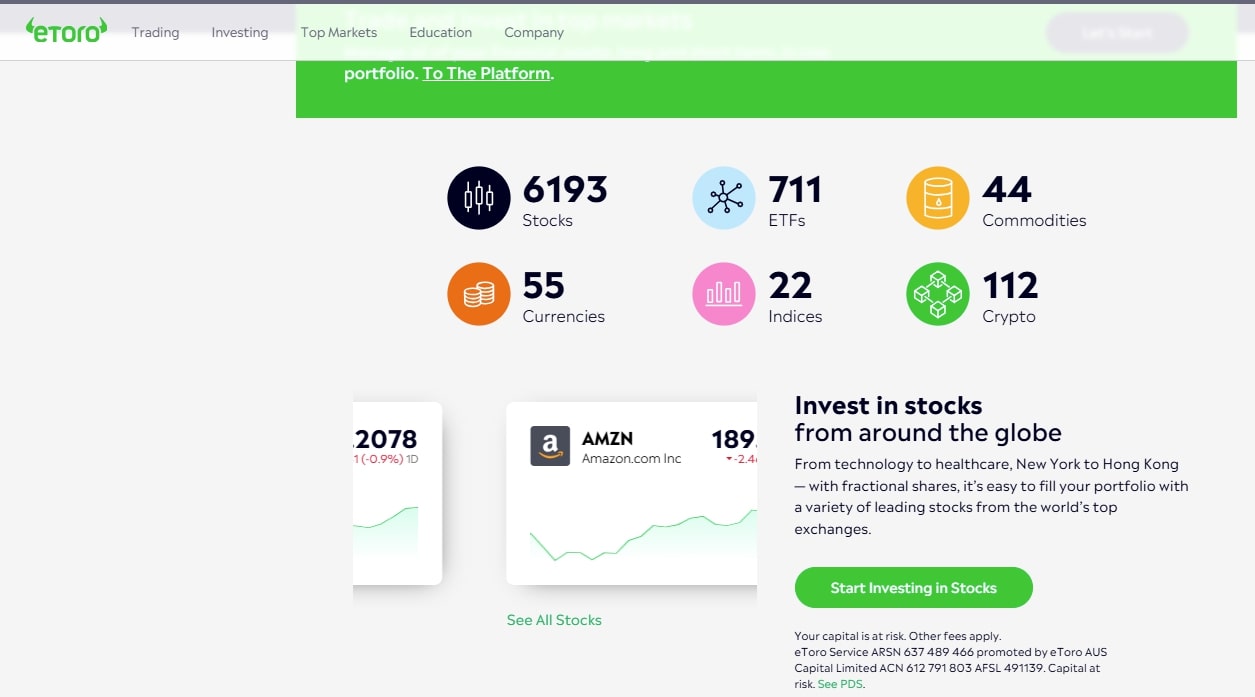Open the Investing menu

pos(240,32)
